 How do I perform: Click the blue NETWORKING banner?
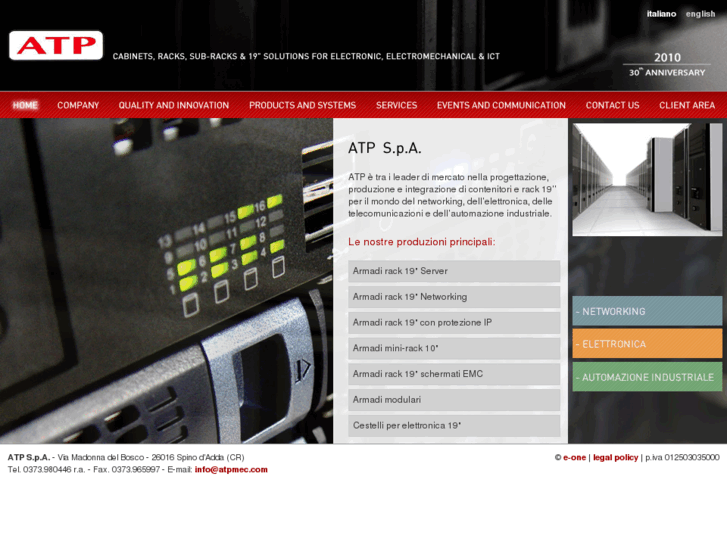click(647, 311)
